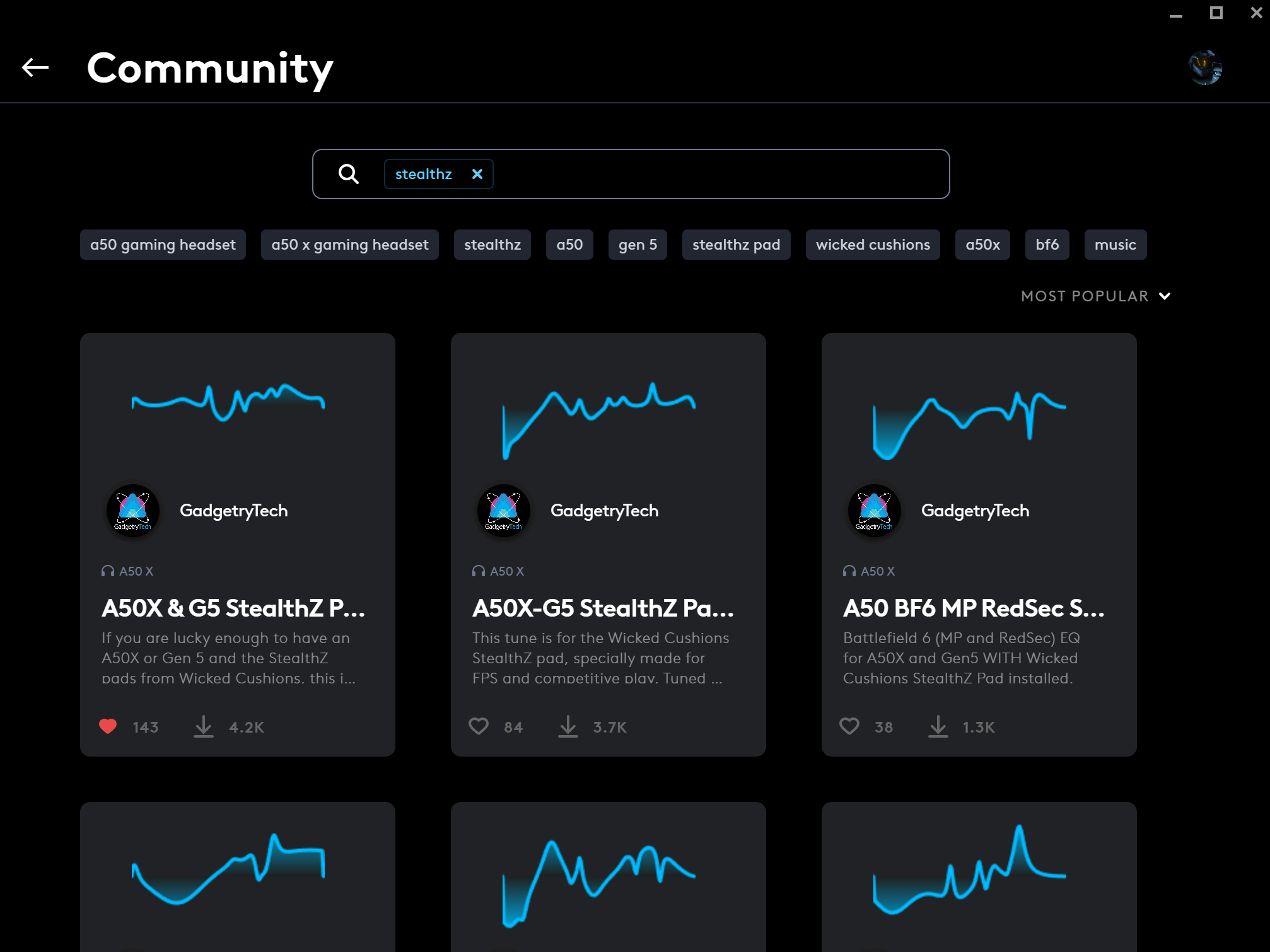Click the community search input field
The image size is (1270, 952).
631,174
